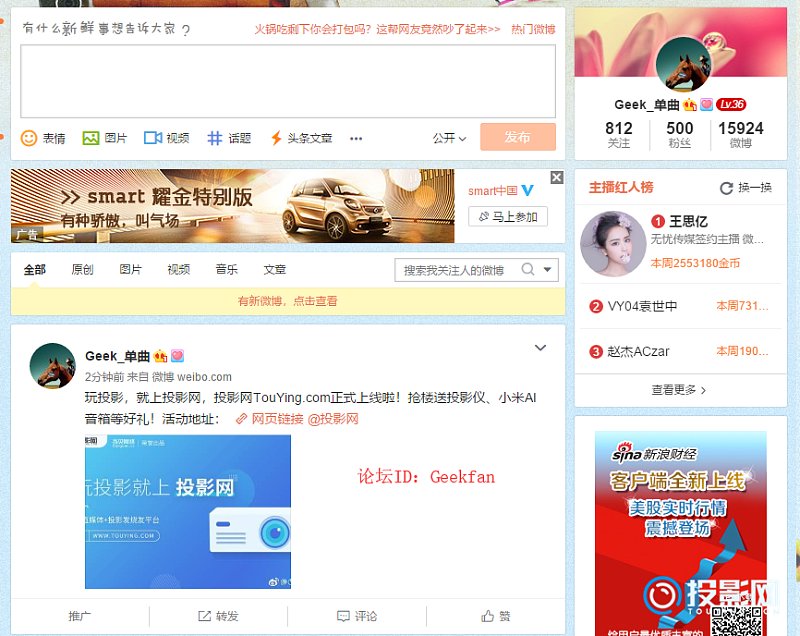Refresh ranking list with 换一换
800x636 pixels.
[x=746, y=188]
